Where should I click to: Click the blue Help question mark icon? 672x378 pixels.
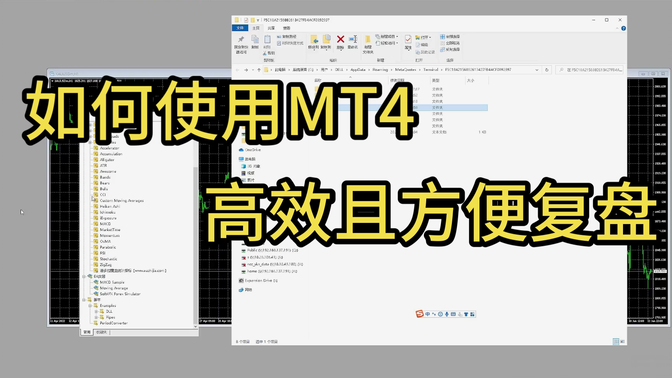[624, 28]
